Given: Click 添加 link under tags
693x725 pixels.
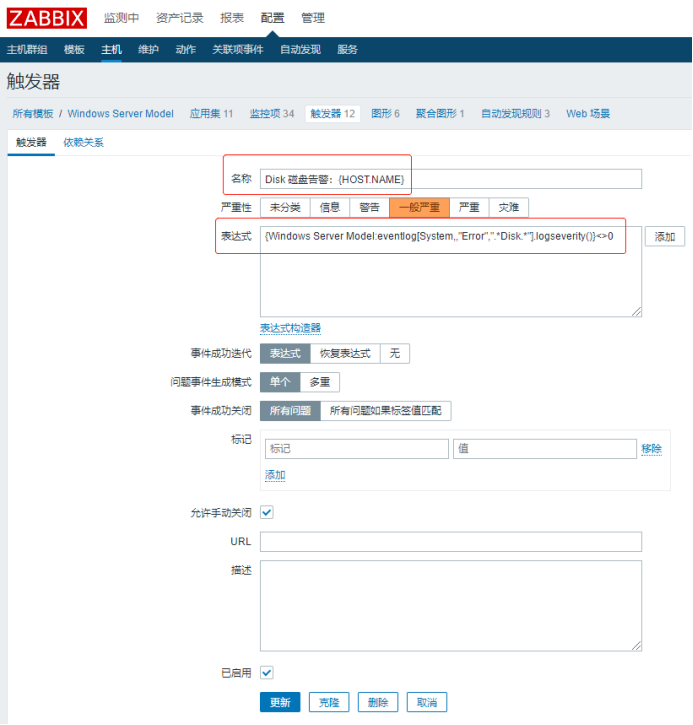Looking at the screenshot, I should pyautogui.click(x=275, y=475).
